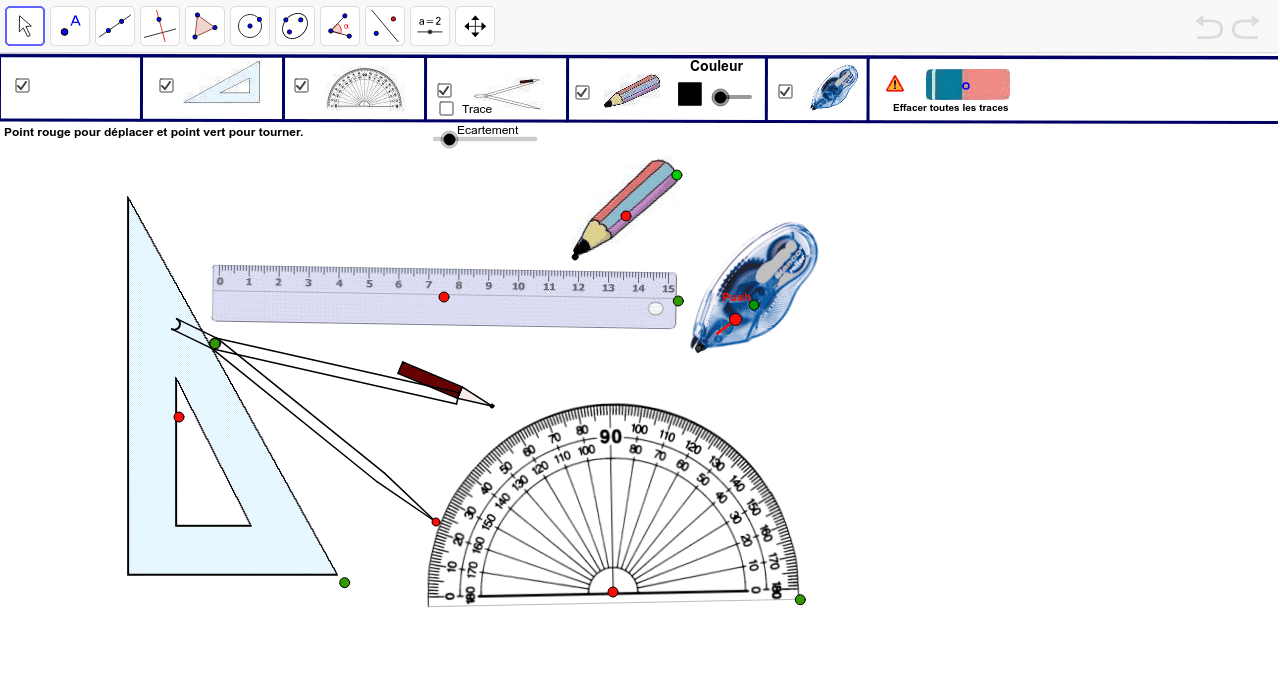
Task: Select the Circle with center tool
Action: (249, 25)
